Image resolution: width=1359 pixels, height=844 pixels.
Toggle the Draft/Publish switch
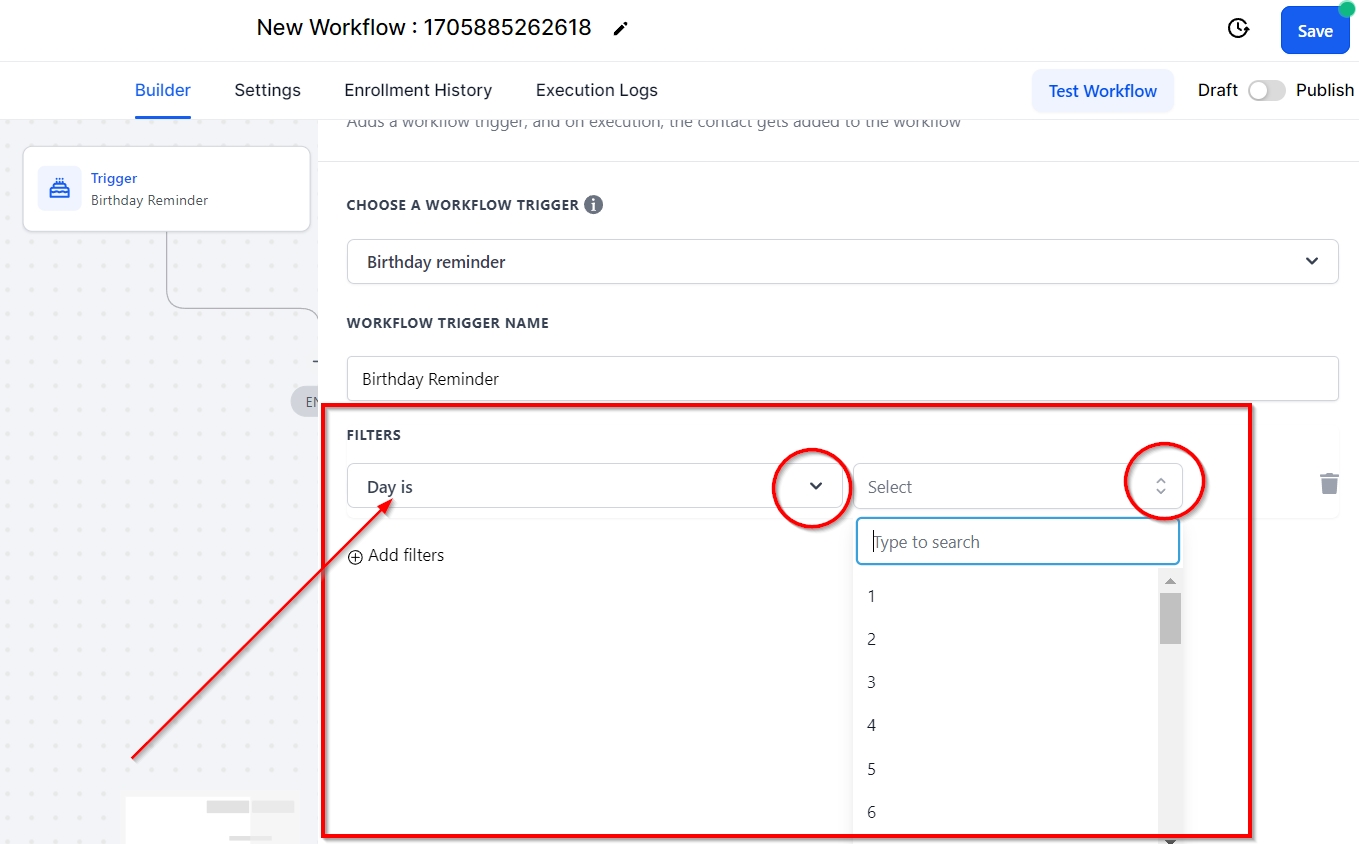1266,91
